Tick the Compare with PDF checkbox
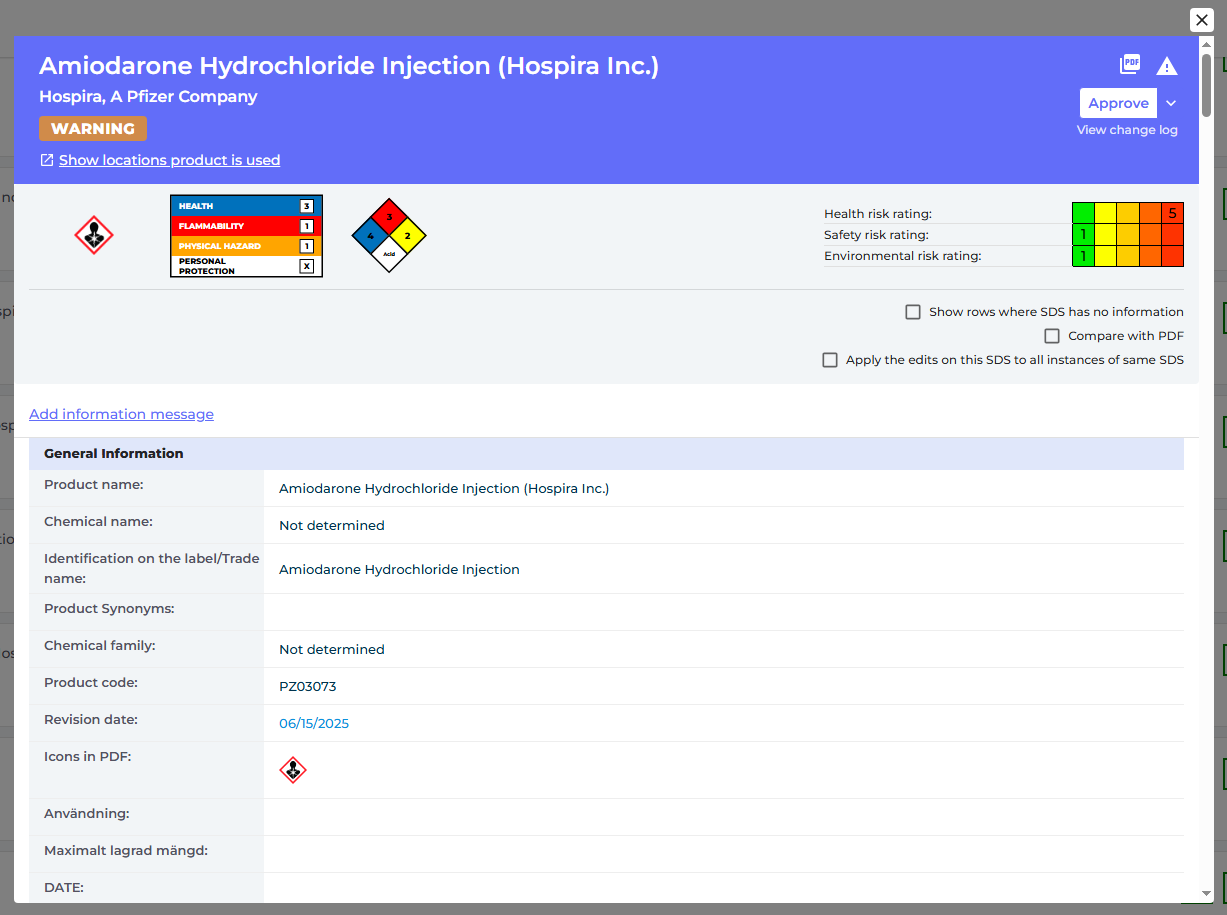1227x915 pixels. tap(1052, 336)
